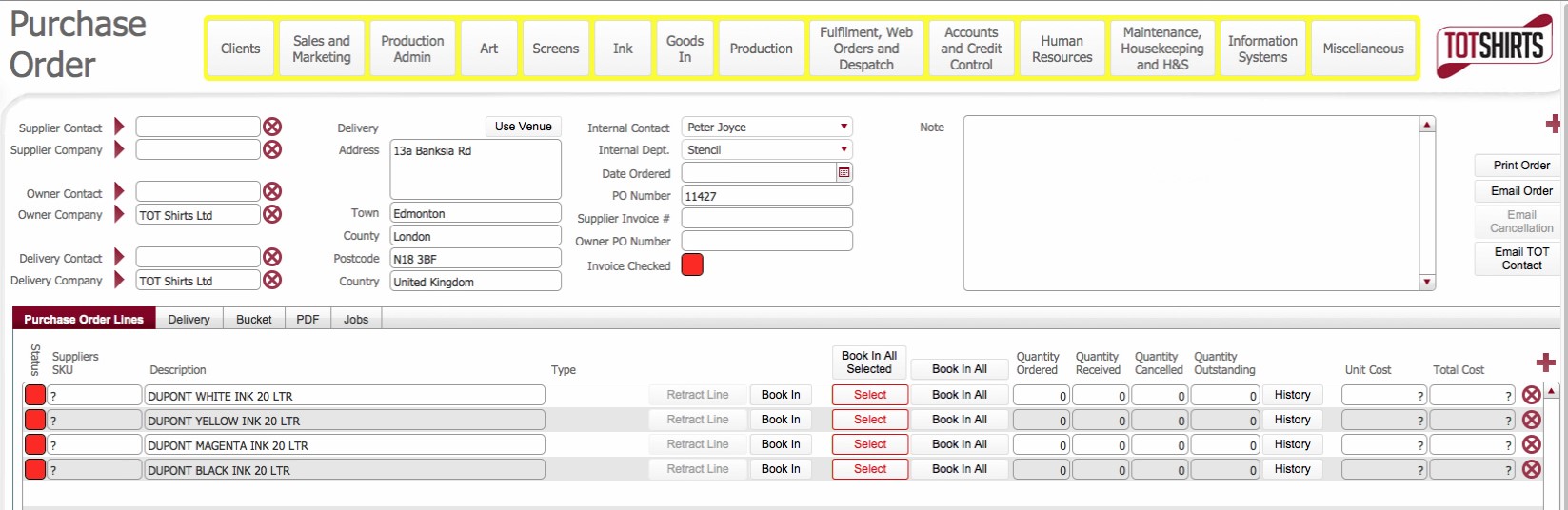Viewport: 1568px width, 510px height.
Task: Click the Use Venue button
Action: [523, 127]
